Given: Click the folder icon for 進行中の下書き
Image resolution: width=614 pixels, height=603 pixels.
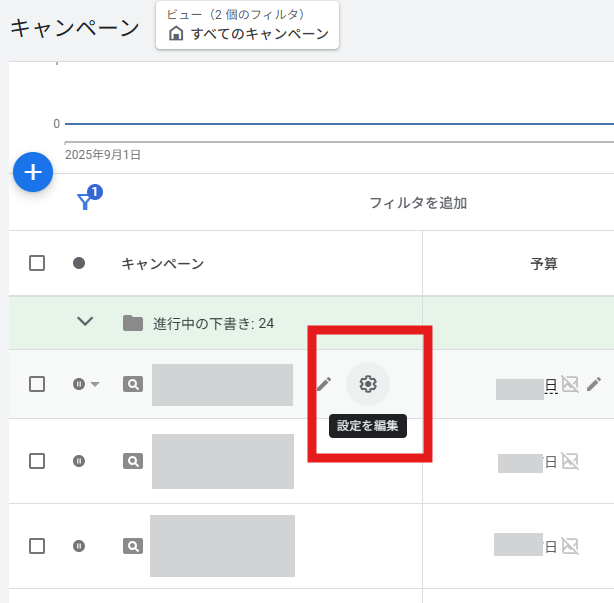Looking at the screenshot, I should (x=132, y=323).
